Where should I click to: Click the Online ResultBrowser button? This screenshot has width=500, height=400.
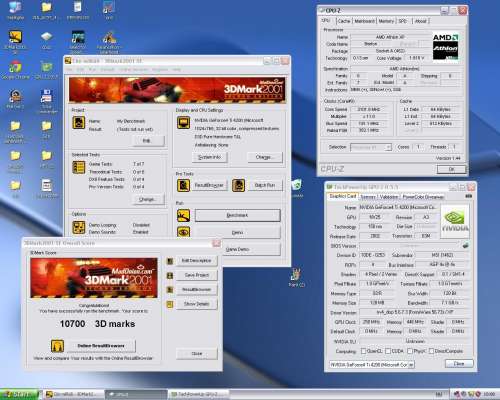(x=101, y=346)
